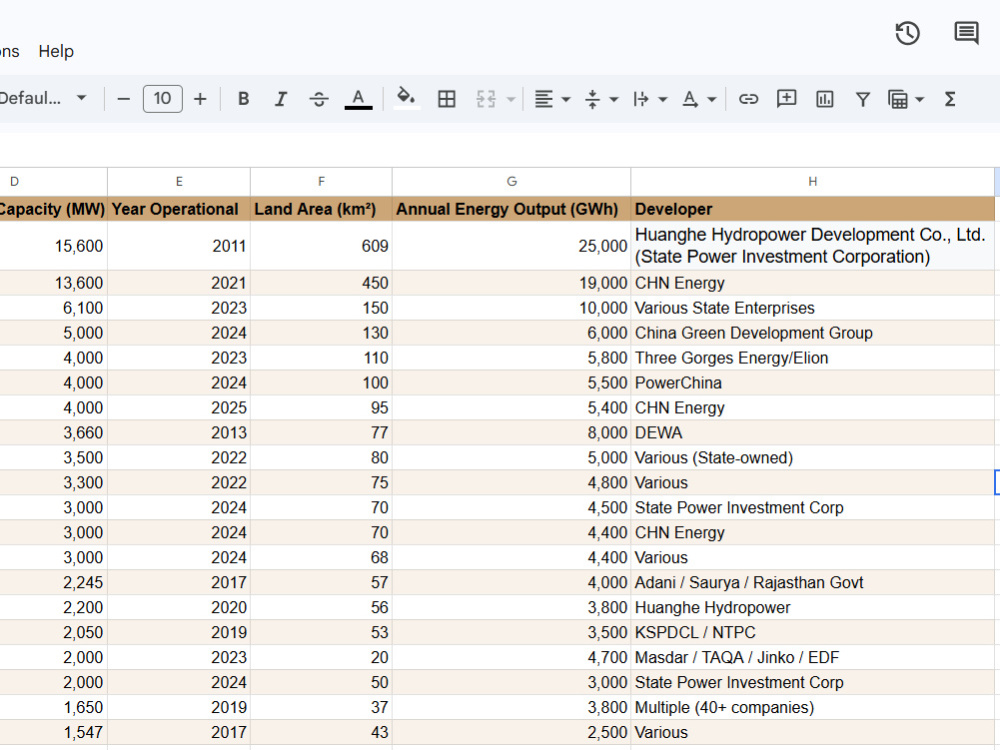This screenshot has width=1000, height=750.
Task: Select column F header
Action: [x=321, y=182]
